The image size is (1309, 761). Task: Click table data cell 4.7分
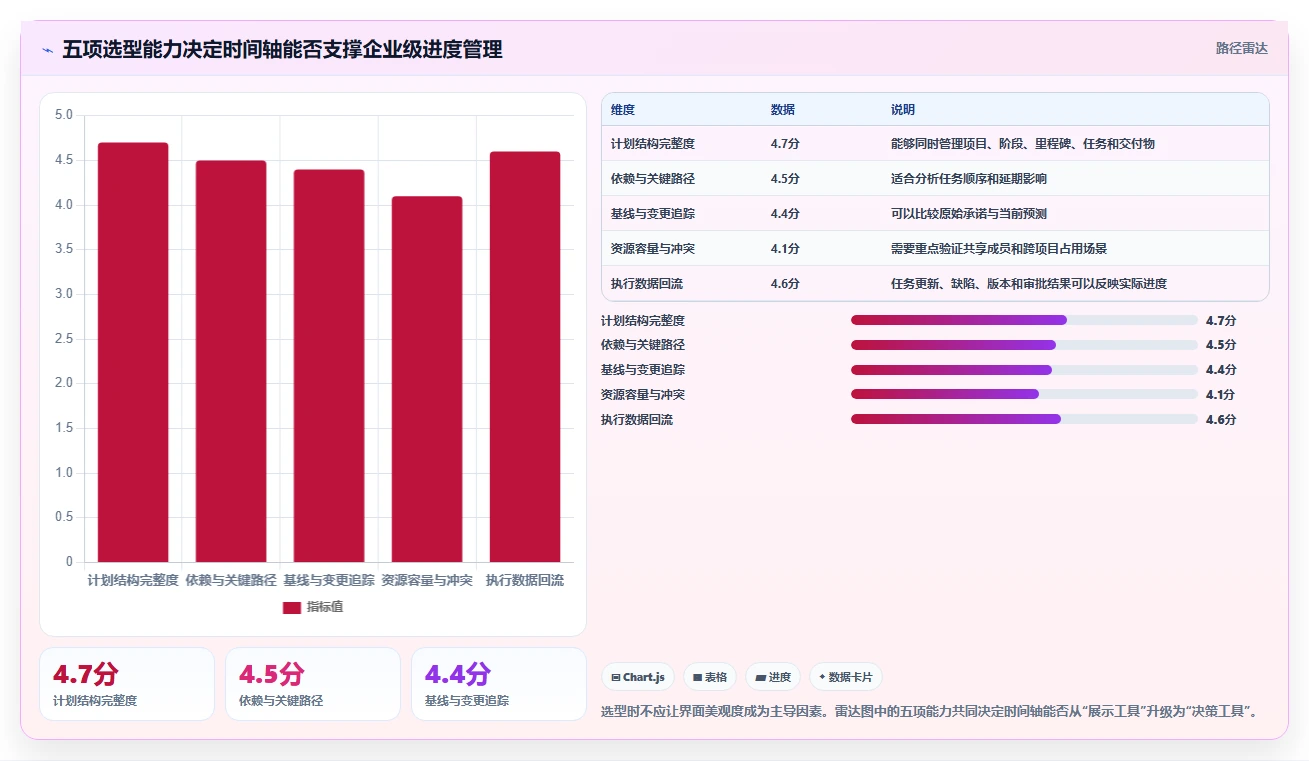(785, 144)
